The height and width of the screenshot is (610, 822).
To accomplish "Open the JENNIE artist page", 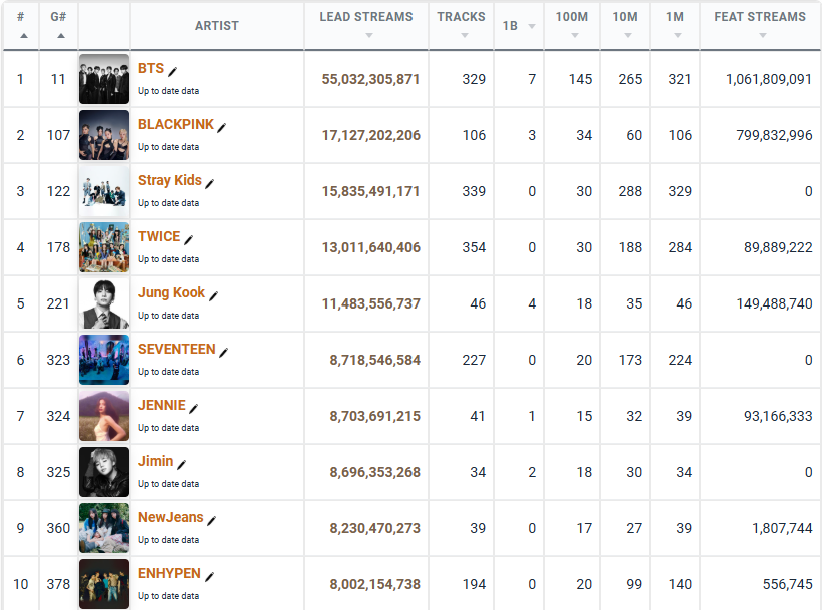I will click(x=162, y=406).
